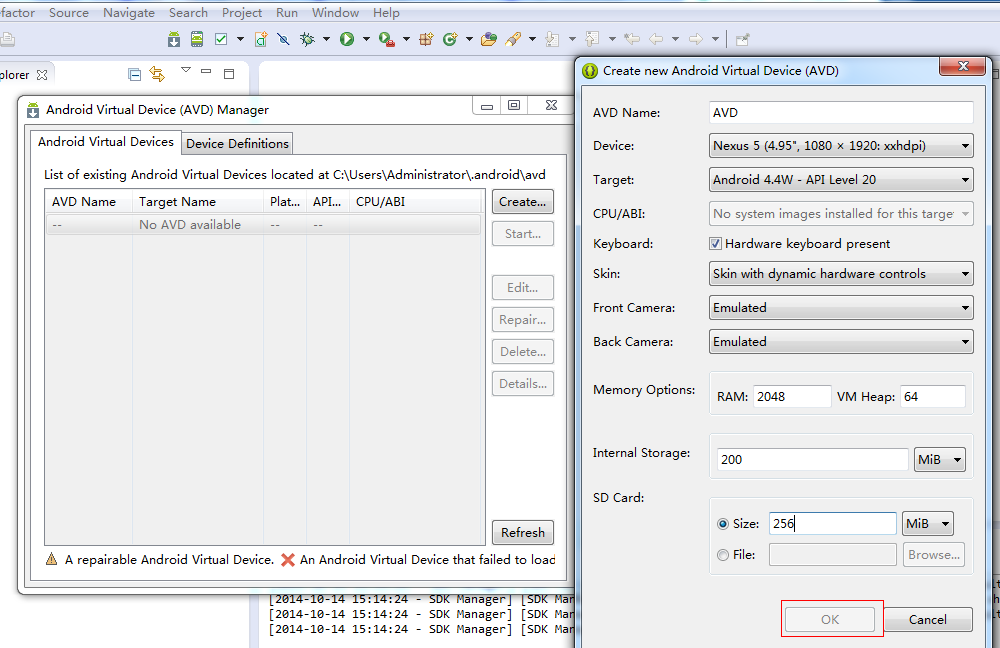Switch to the Device Definitions tab

237,144
